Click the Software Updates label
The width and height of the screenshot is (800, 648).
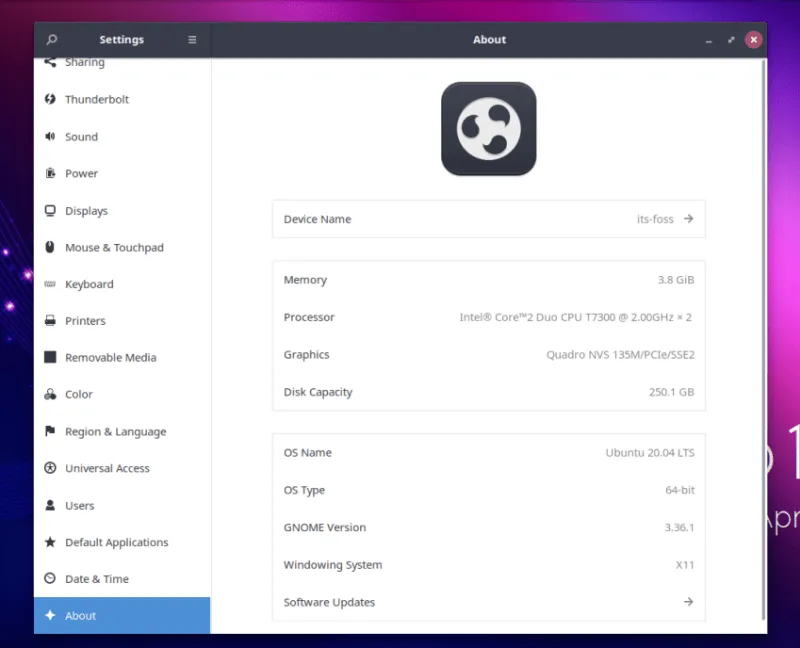[x=329, y=602]
